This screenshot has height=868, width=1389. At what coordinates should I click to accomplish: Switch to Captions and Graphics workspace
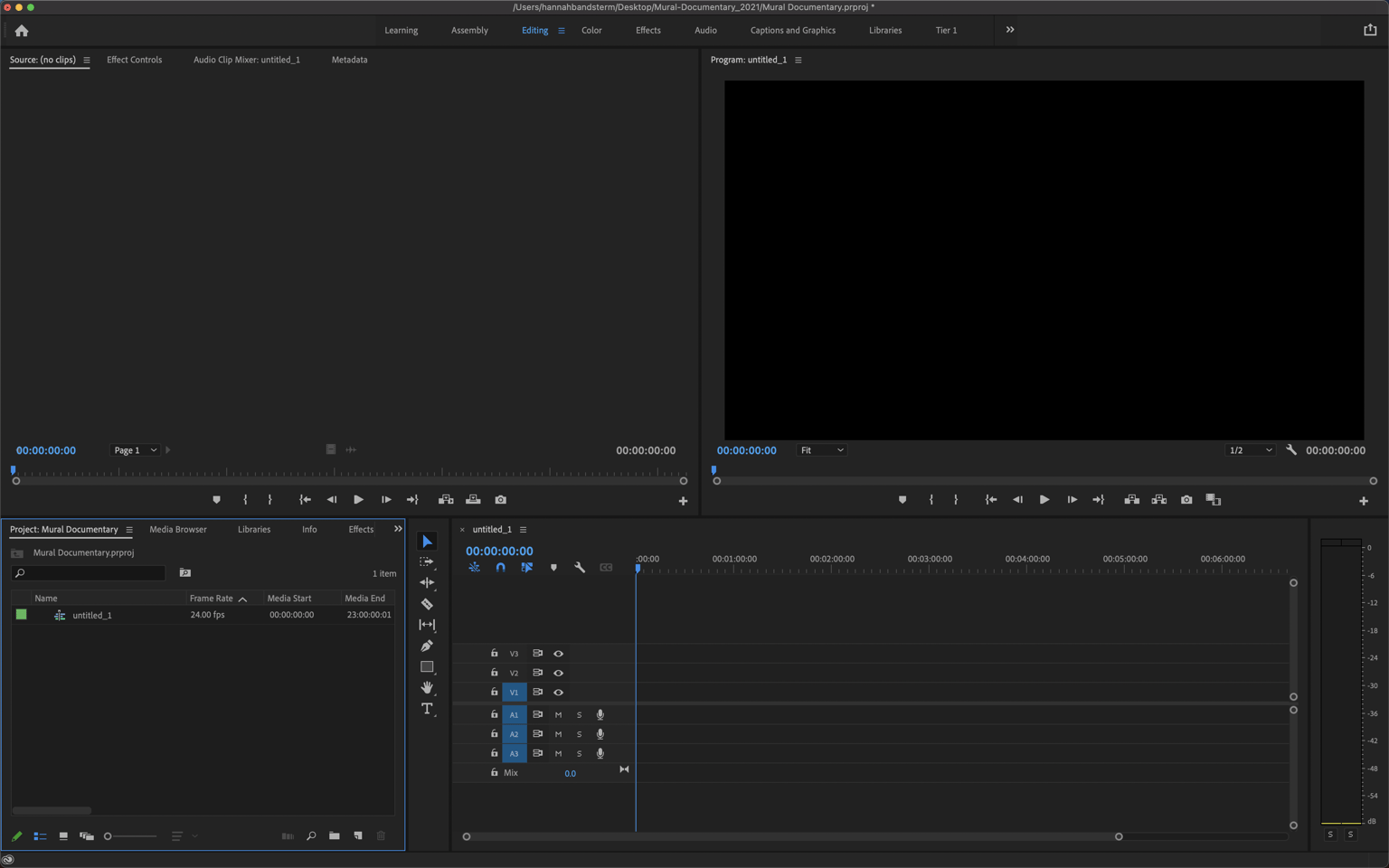[x=793, y=31]
